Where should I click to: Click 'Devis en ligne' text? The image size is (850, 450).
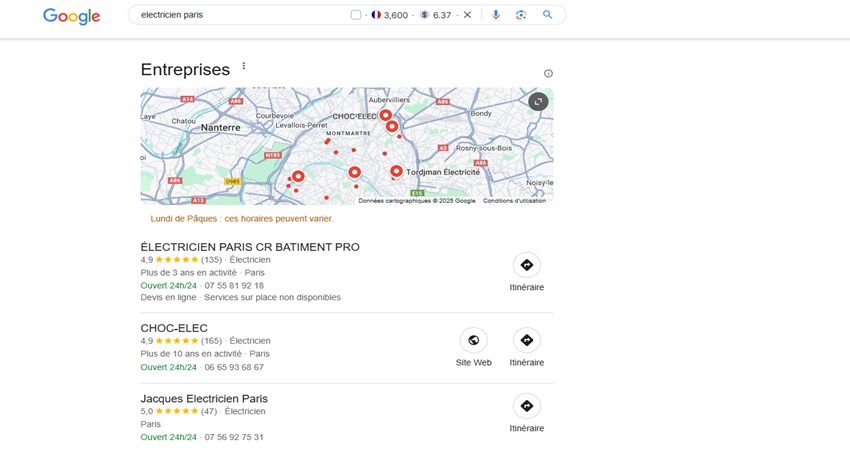tap(169, 297)
